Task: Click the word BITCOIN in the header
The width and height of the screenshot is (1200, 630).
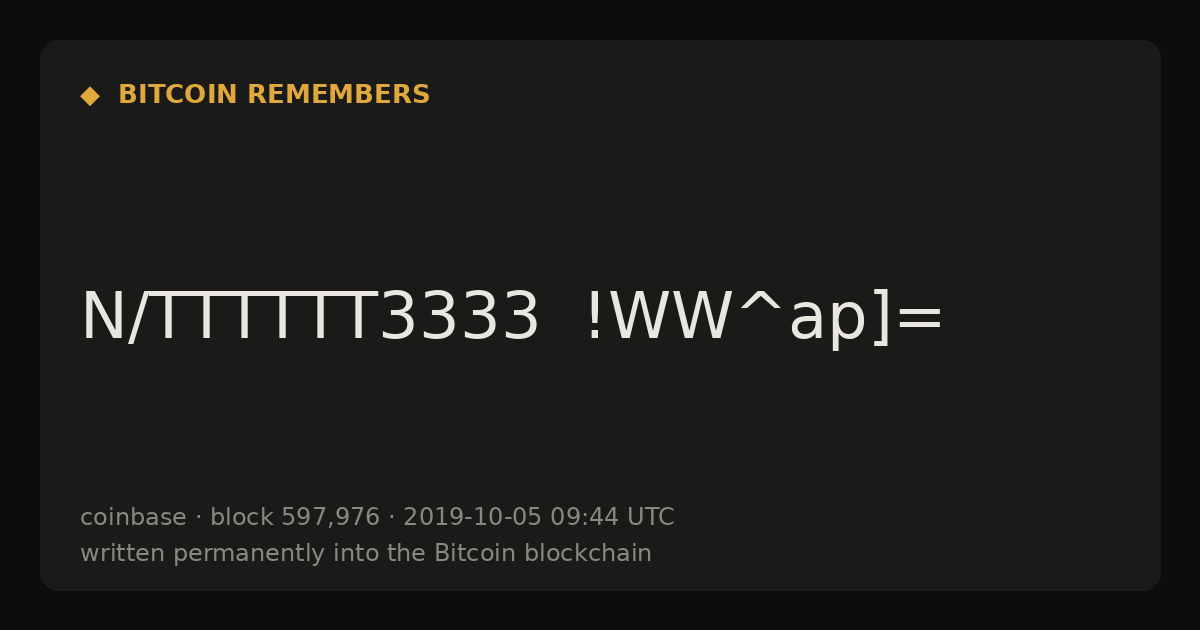Action: (179, 95)
